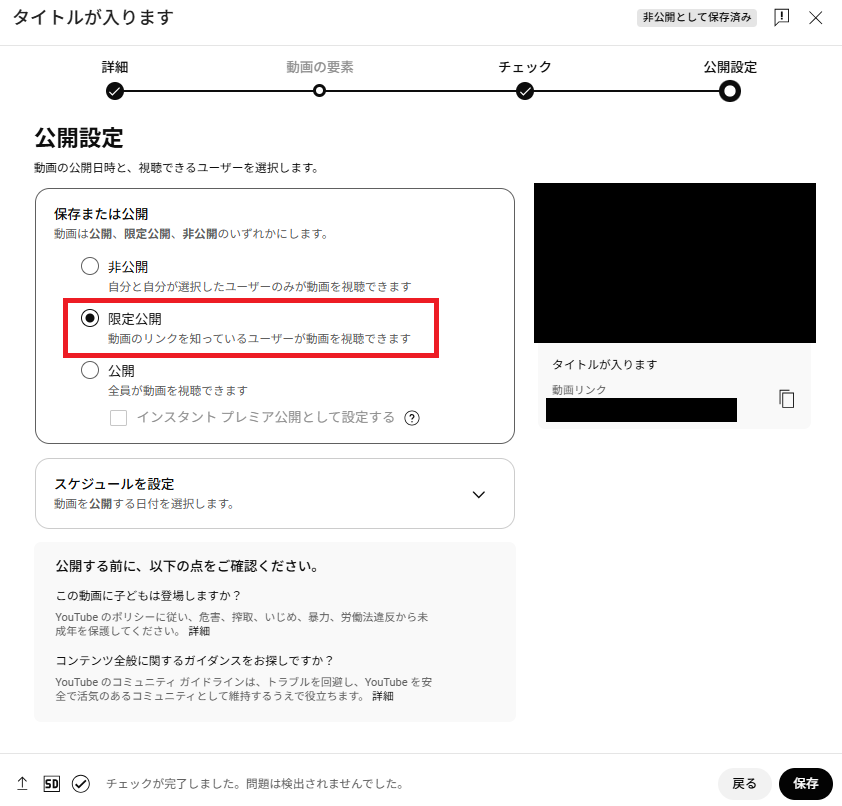Expand the スケジュールを設定 section

(479, 493)
